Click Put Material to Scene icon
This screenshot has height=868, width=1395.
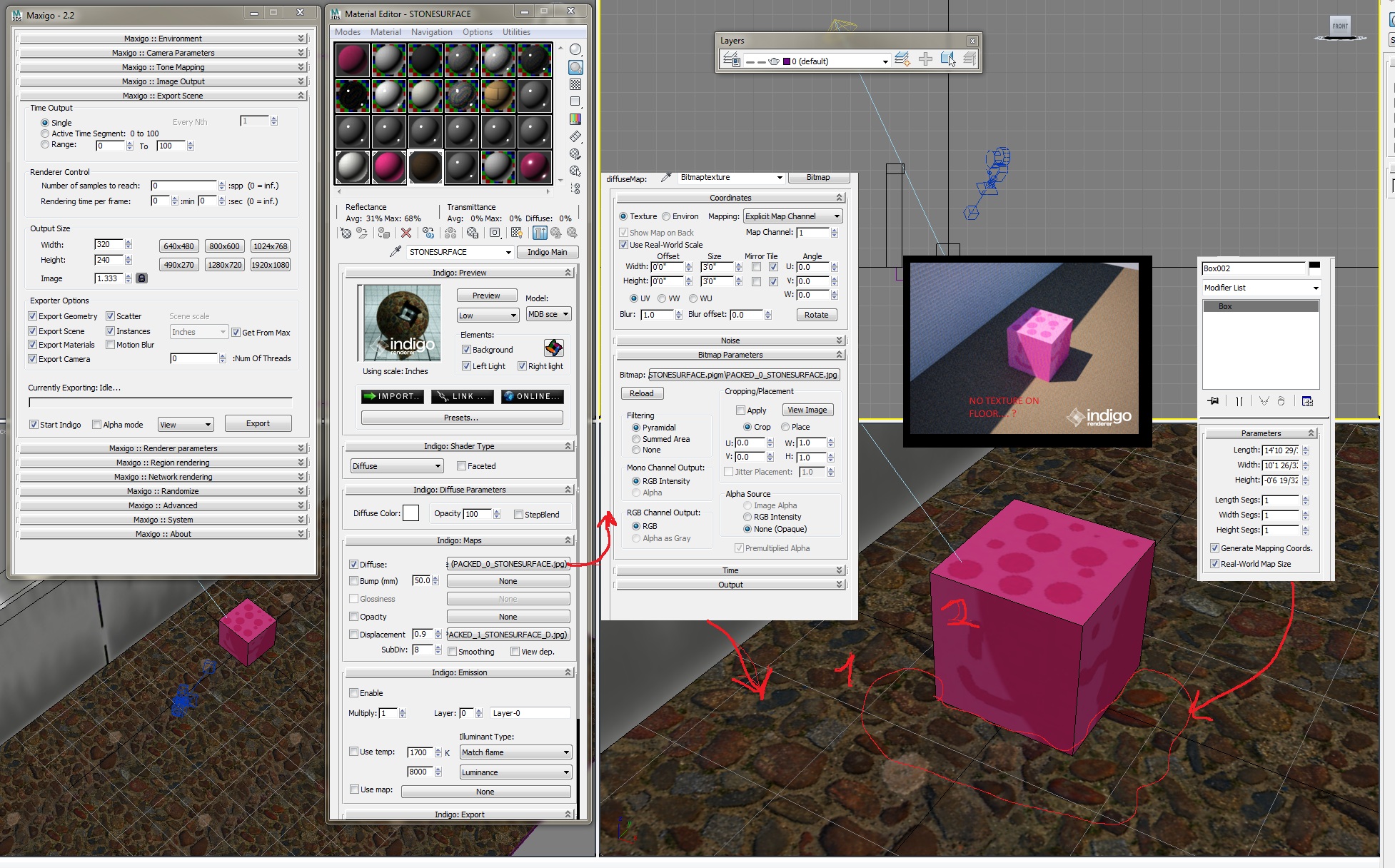362,233
